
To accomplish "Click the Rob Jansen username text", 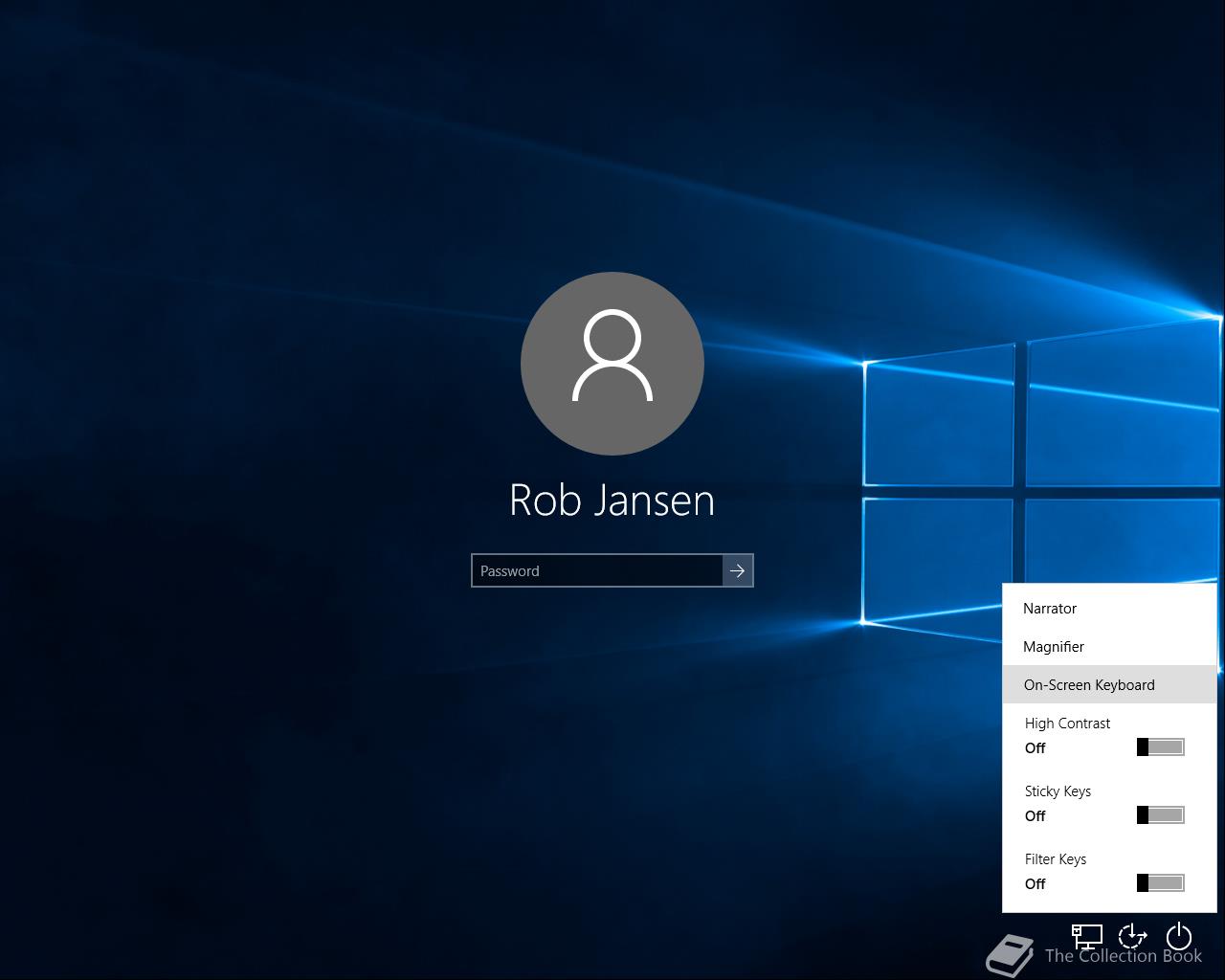I will coord(612,501).
